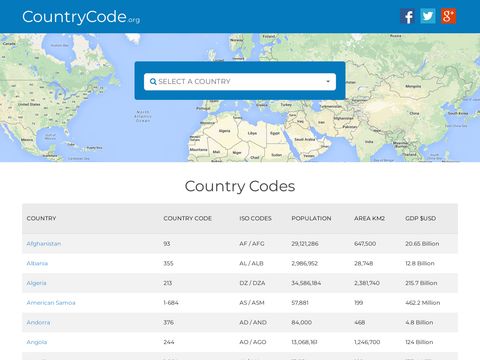Select Andorra population 84,000
Screen dimensions: 480x360
click(x=302, y=322)
